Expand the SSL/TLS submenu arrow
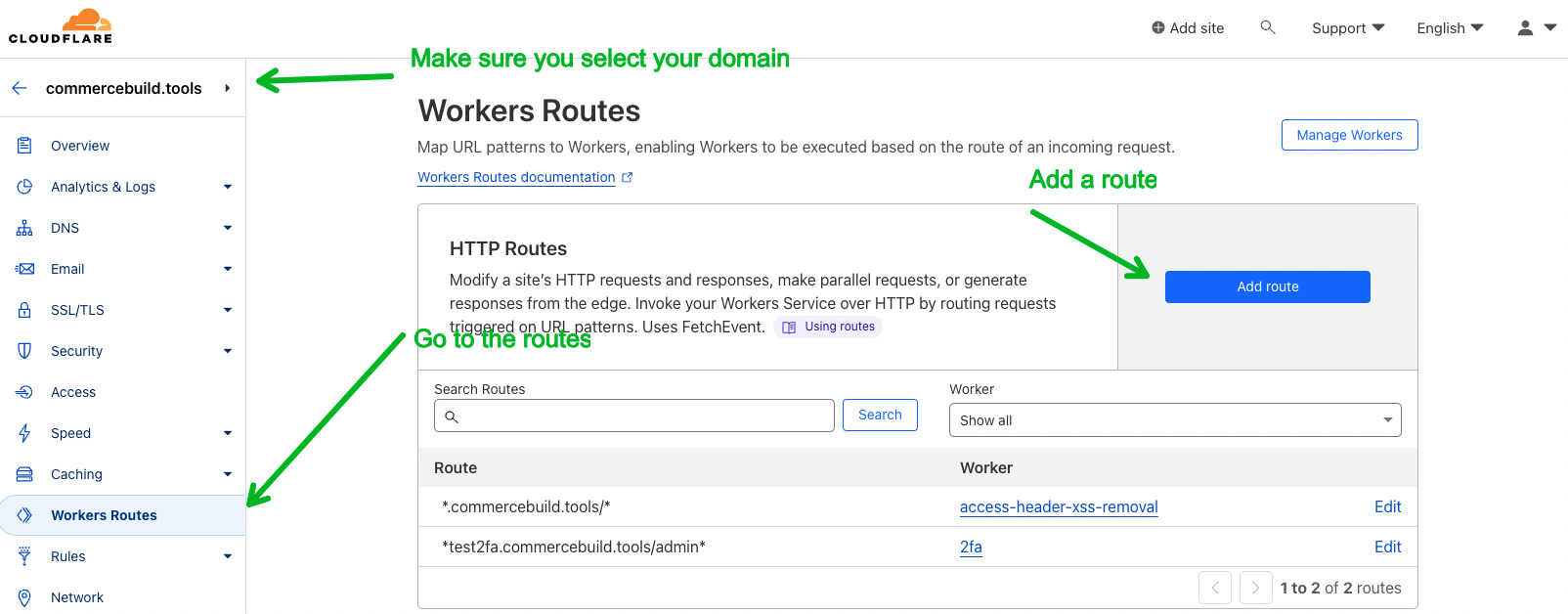Viewport: 1568px width, 614px height. (228, 310)
